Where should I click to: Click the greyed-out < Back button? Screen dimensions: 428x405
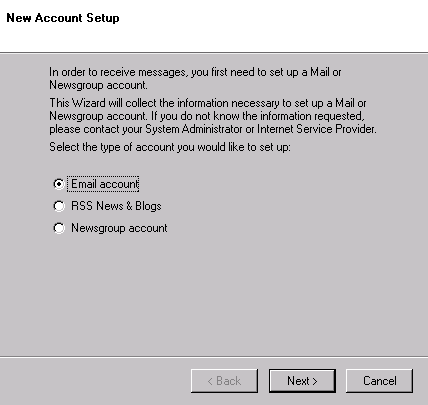pyautogui.click(x=224, y=381)
